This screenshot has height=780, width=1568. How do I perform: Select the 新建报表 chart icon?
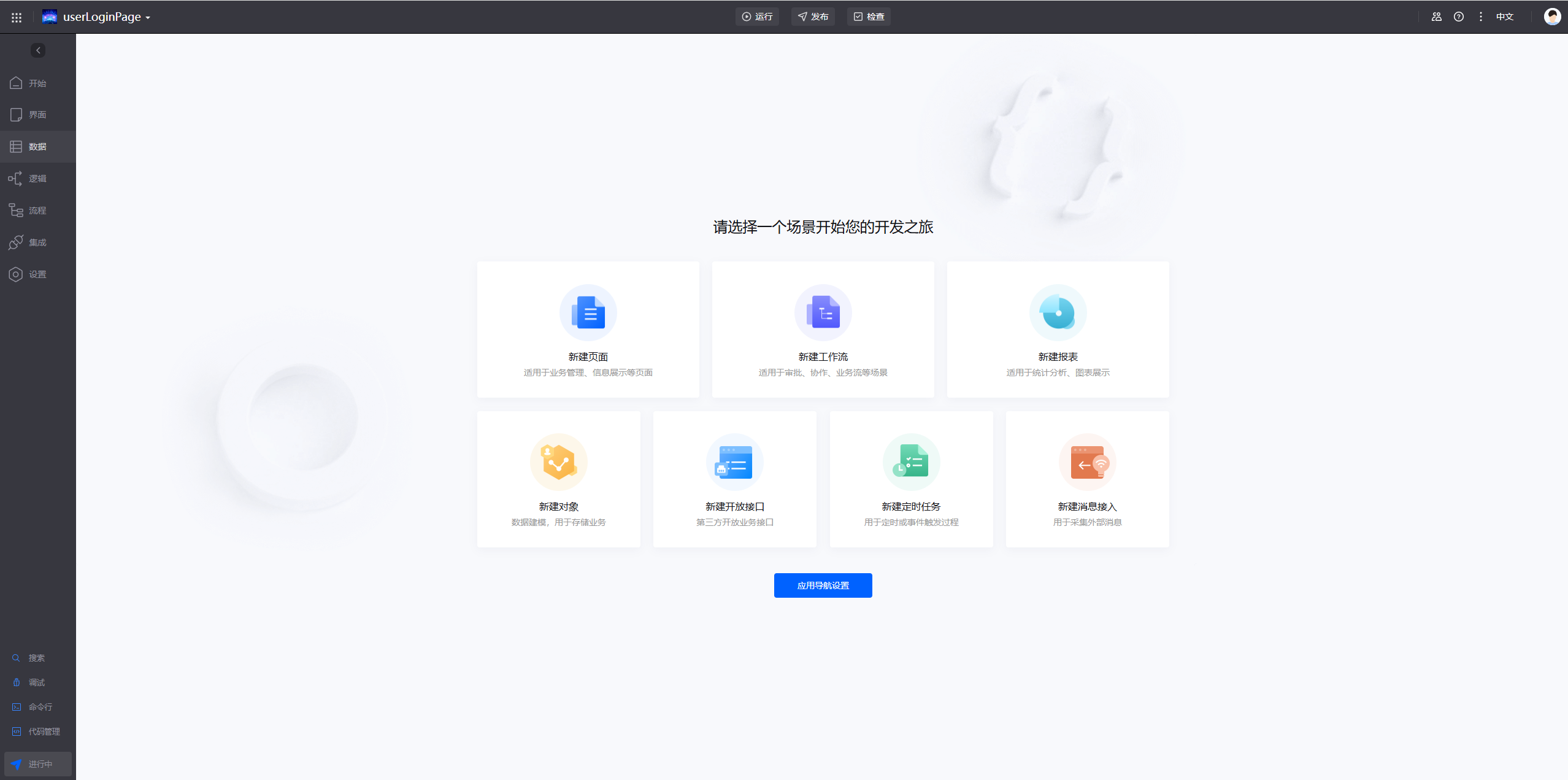1058,312
